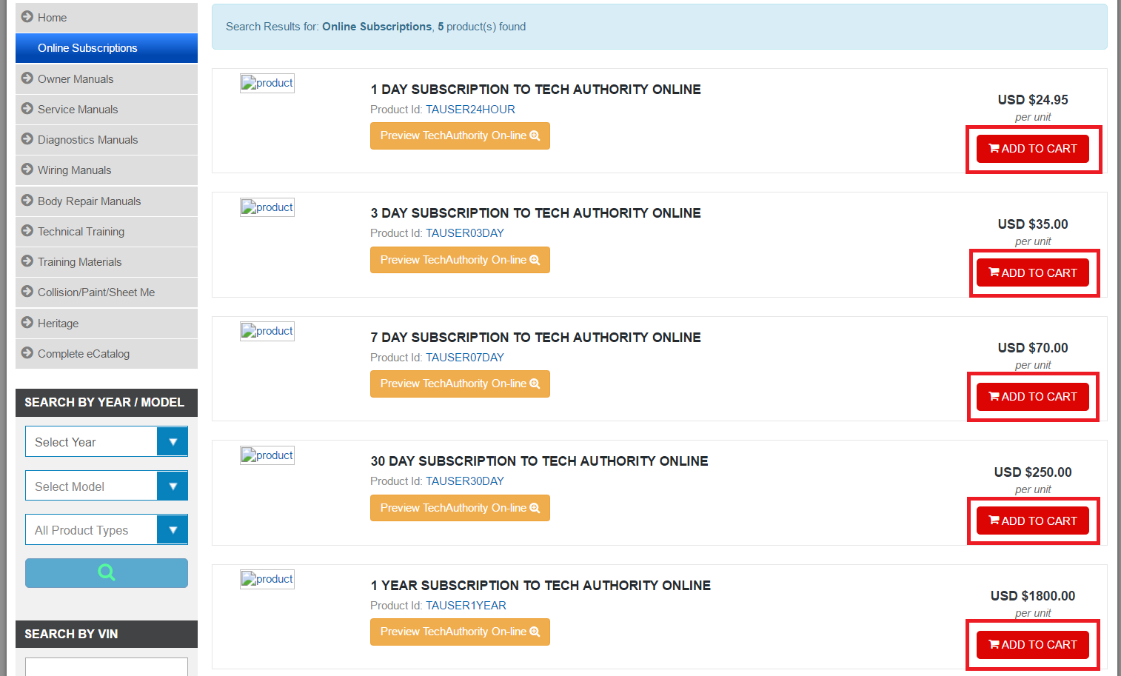Click arrow icon beside Heritage sidebar entry

[x=25, y=323]
